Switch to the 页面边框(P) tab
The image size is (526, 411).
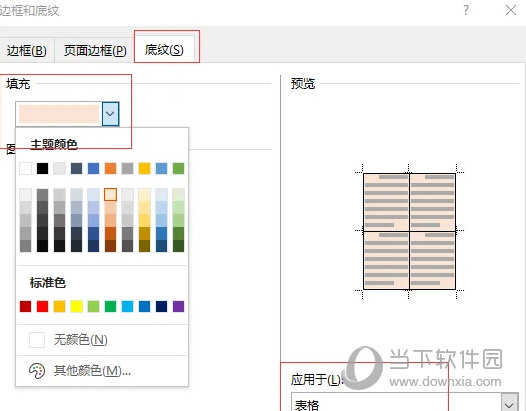point(95,51)
